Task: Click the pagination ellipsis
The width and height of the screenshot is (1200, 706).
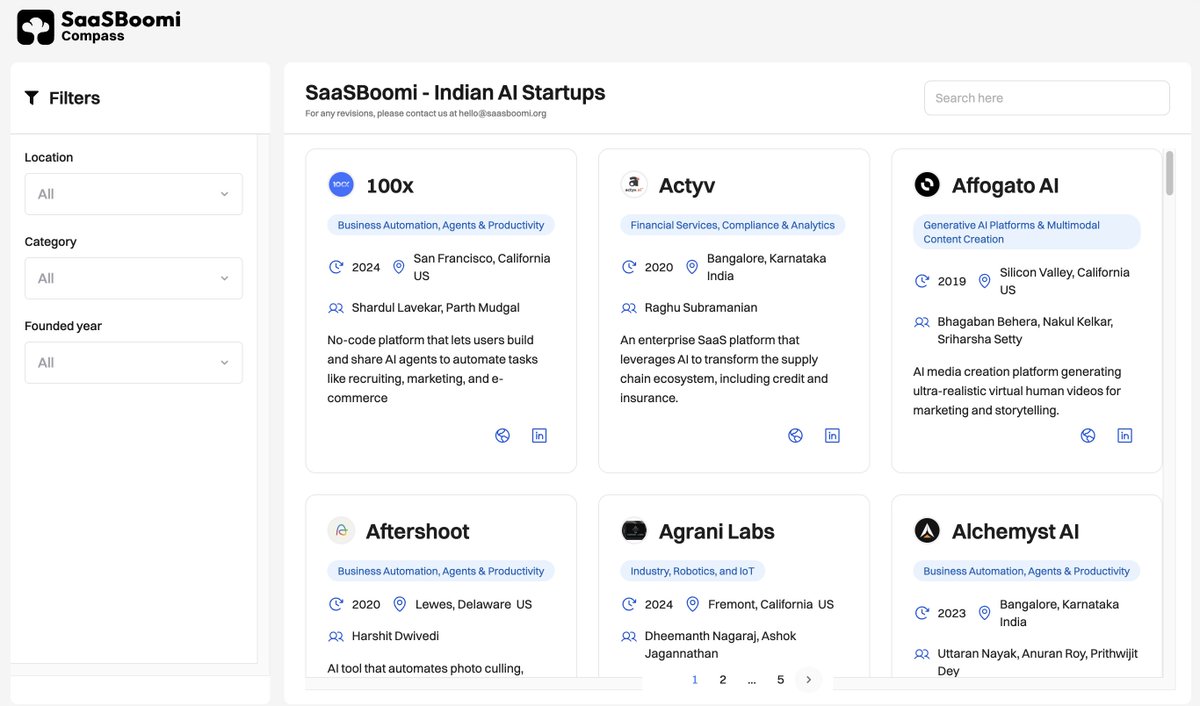Action: (x=752, y=680)
